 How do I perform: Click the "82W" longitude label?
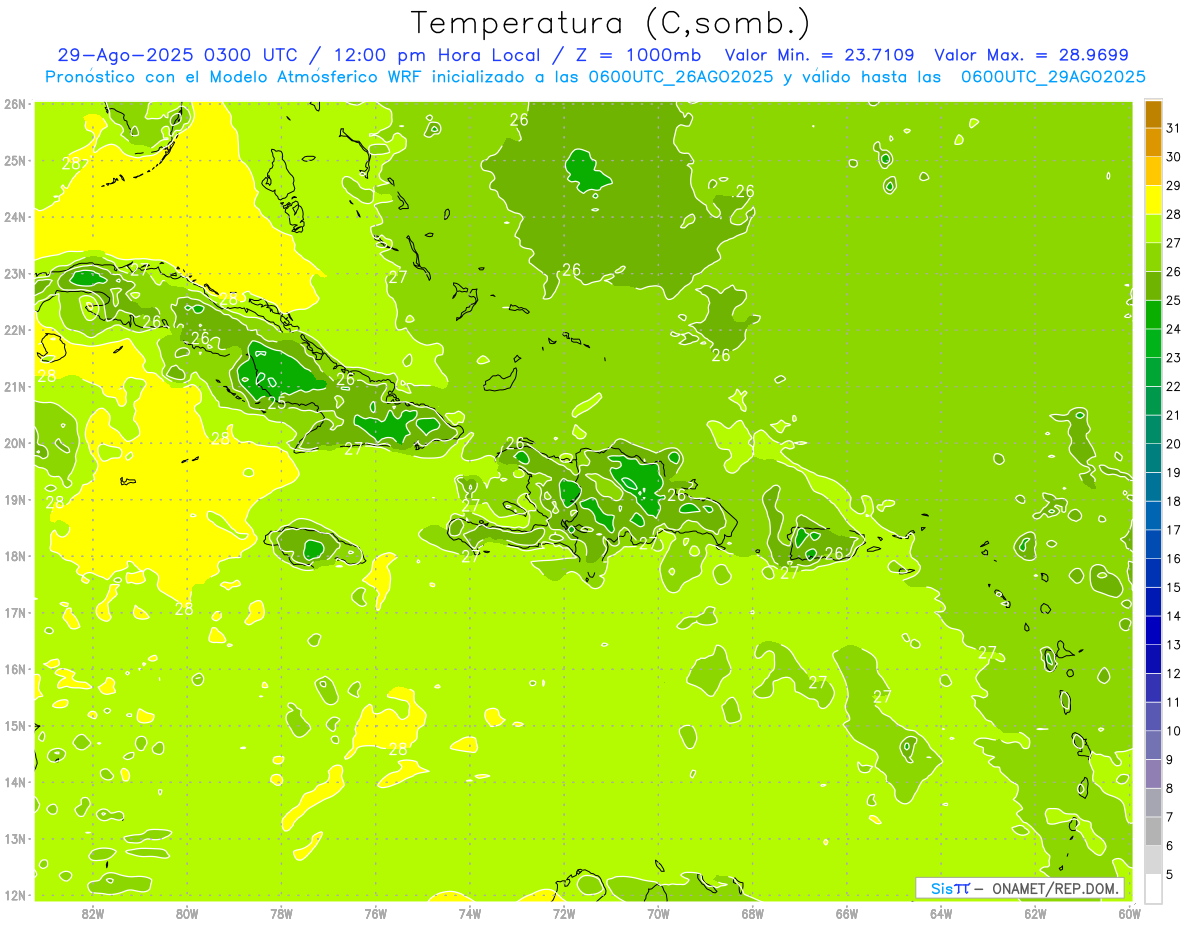[x=93, y=913]
